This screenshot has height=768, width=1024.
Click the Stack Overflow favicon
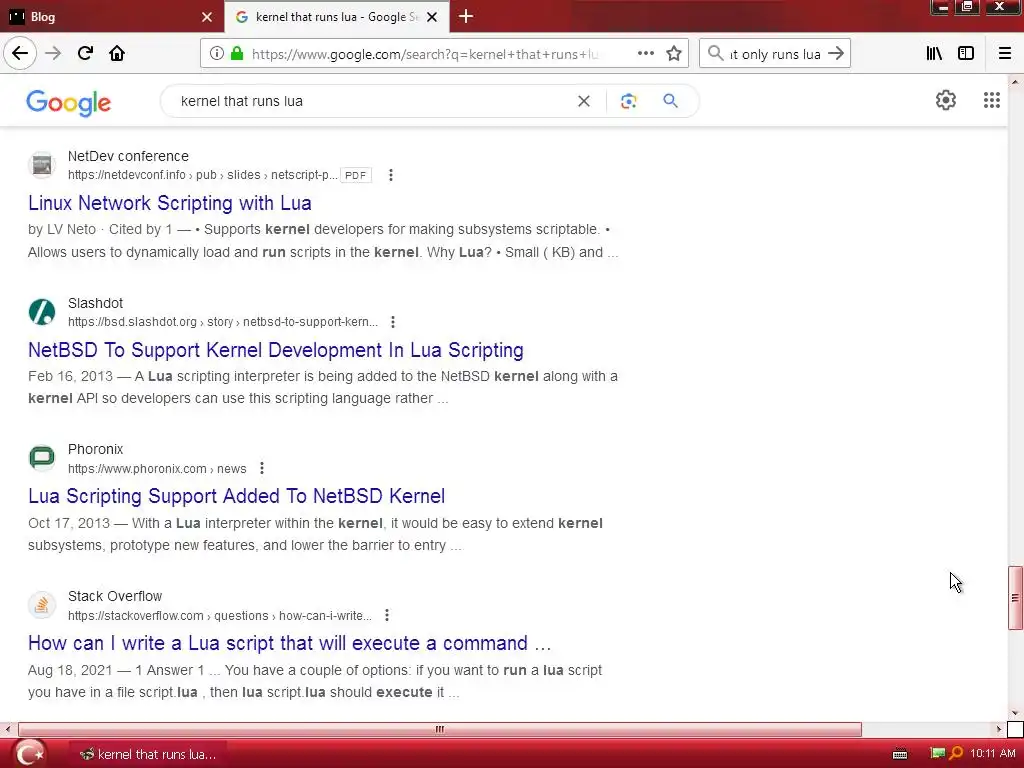(x=42, y=605)
